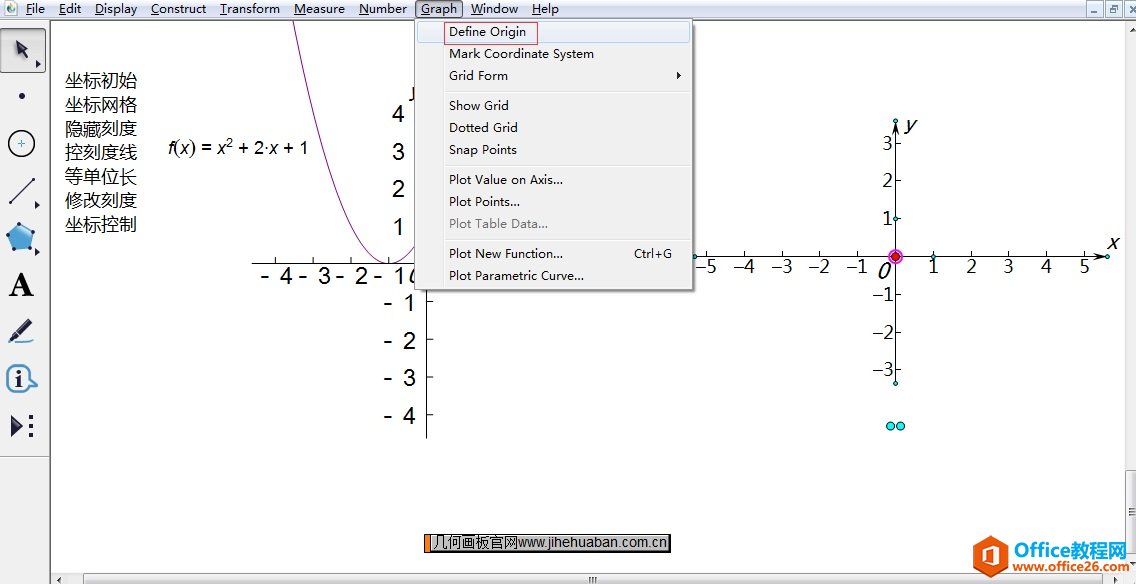Click the 几何画板官网 website label
The image size is (1136, 584).
click(547, 543)
